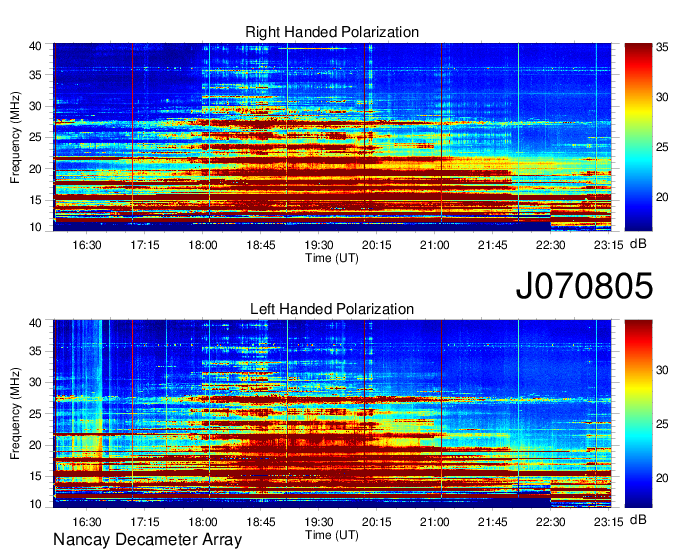Viewport: 680px width, 552px height.
Task: Click the "Right Handed Polarization" plot title
Action: (x=332, y=32)
